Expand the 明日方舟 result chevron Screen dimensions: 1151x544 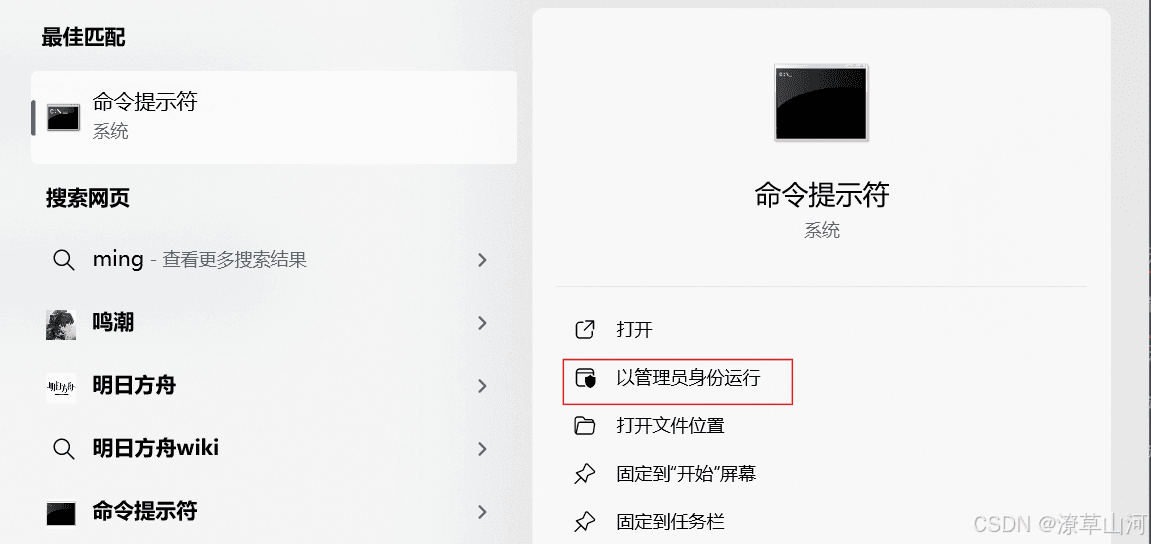pyautogui.click(x=482, y=386)
